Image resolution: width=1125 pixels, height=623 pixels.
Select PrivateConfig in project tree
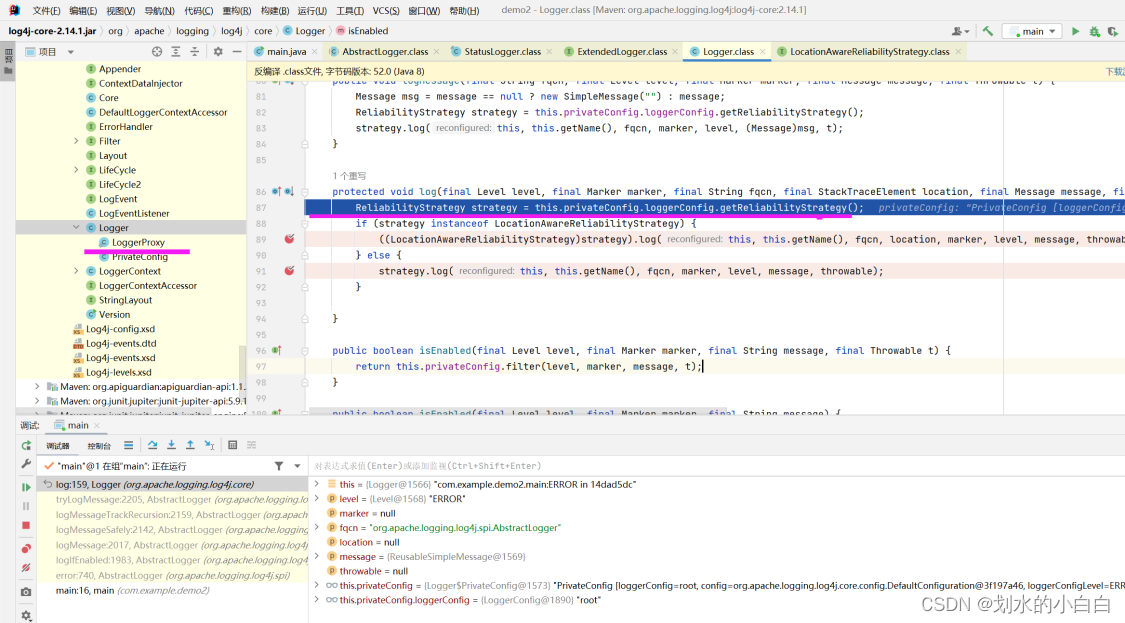pos(139,256)
